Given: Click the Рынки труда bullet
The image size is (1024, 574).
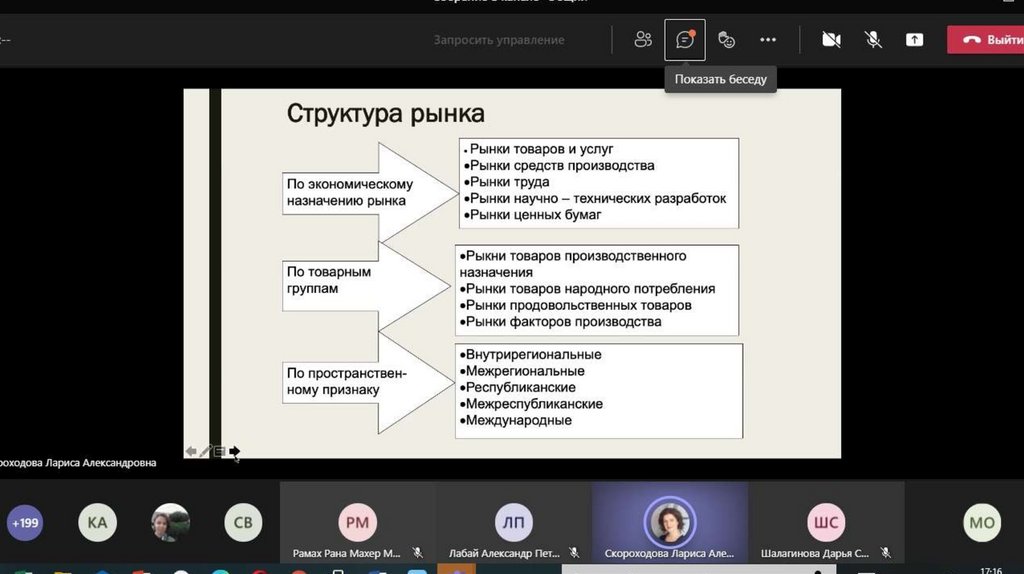Looking at the screenshot, I should pos(506,182).
